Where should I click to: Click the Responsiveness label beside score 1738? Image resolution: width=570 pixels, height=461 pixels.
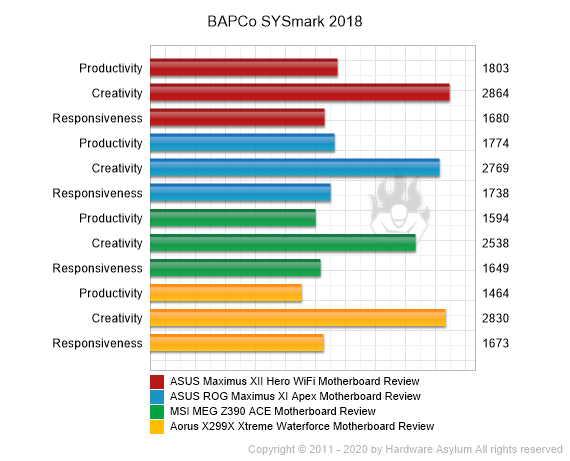pyautogui.click(x=97, y=193)
